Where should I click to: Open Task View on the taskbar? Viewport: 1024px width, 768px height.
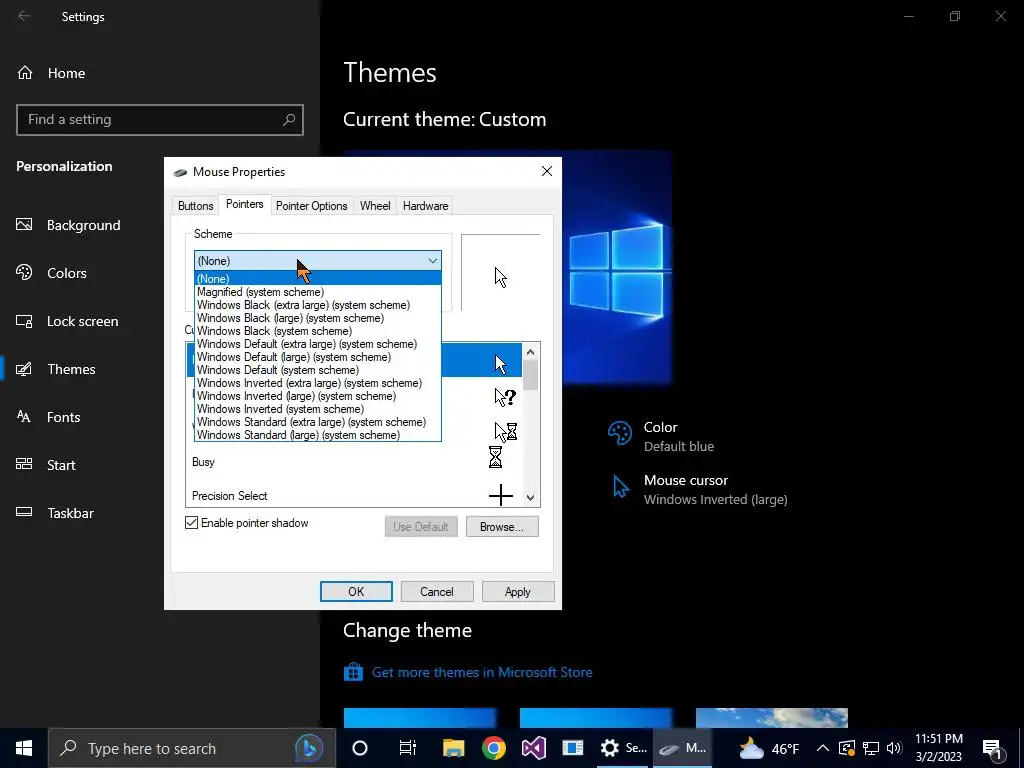(408, 748)
